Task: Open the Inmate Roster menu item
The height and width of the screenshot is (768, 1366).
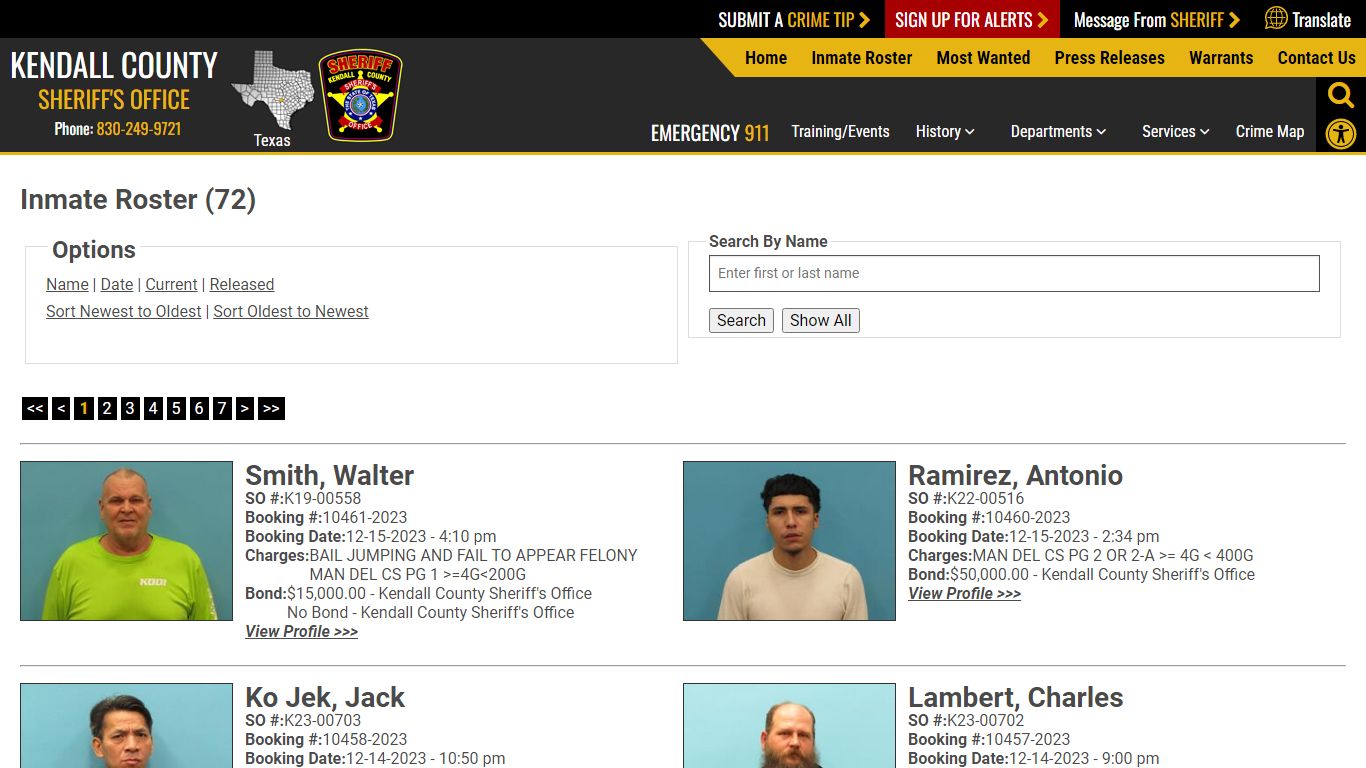Action: click(x=862, y=58)
